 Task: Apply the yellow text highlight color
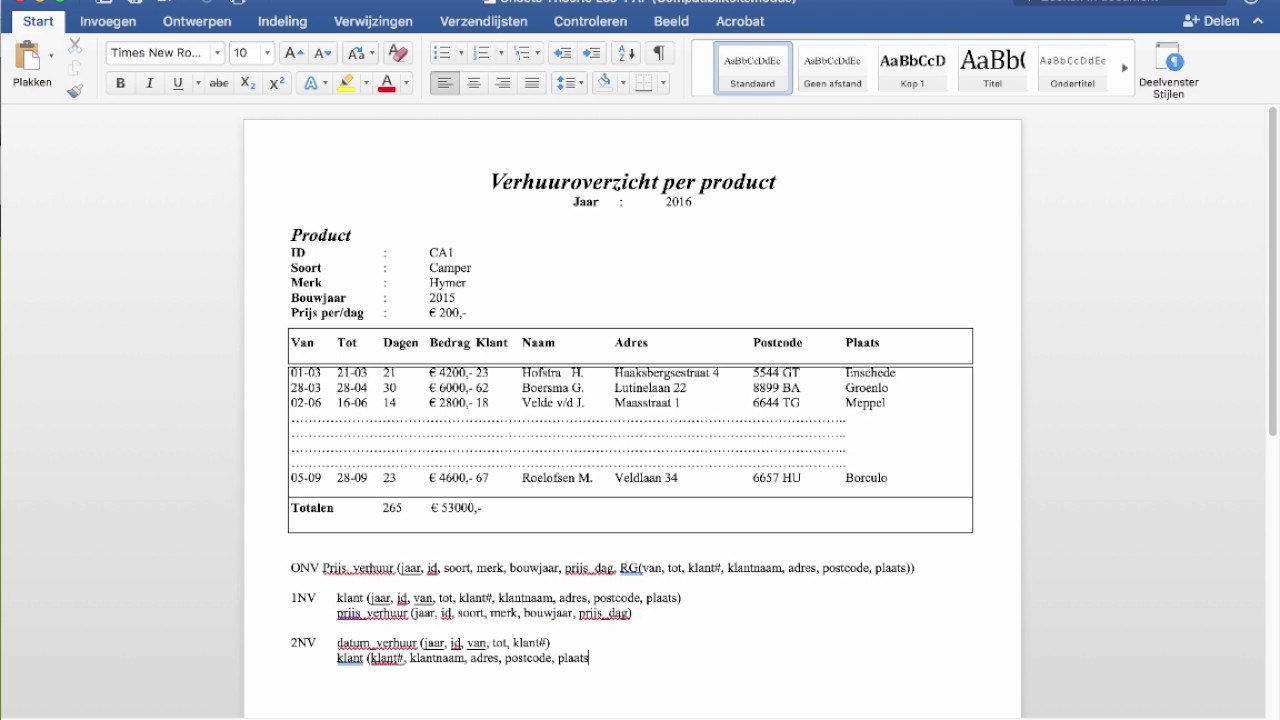[x=346, y=83]
